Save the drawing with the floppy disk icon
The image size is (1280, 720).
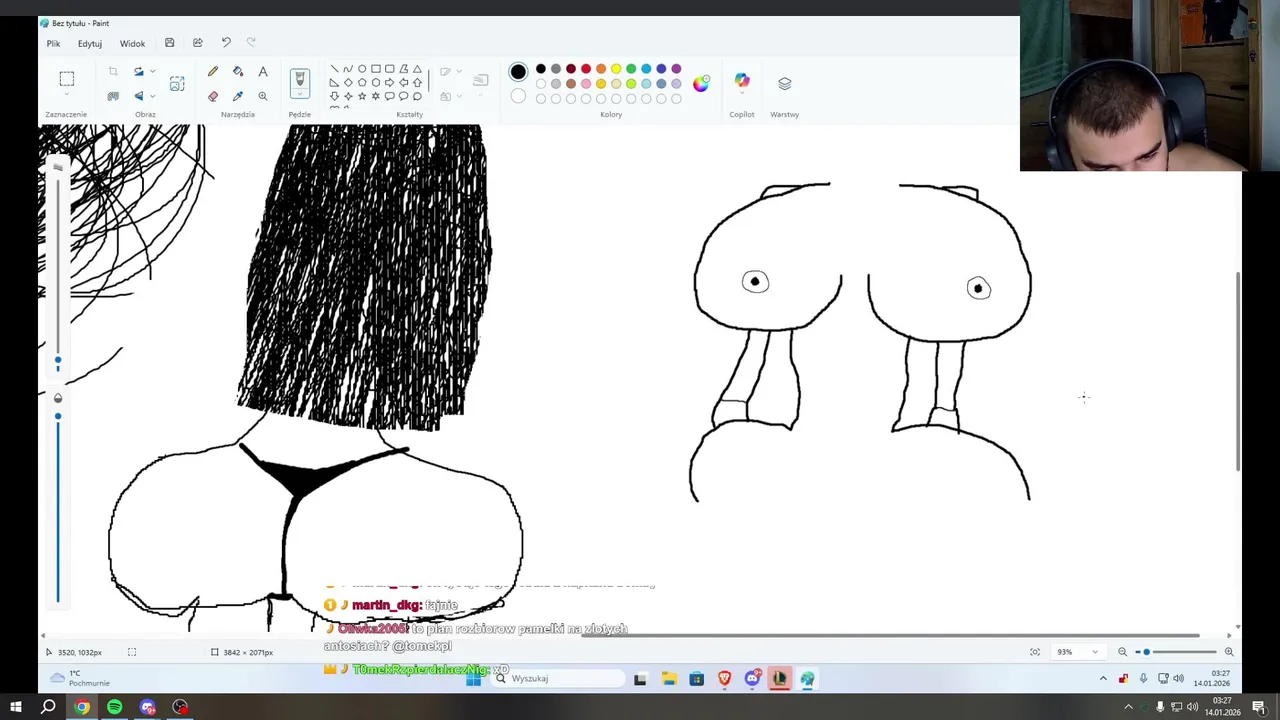point(169,43)
